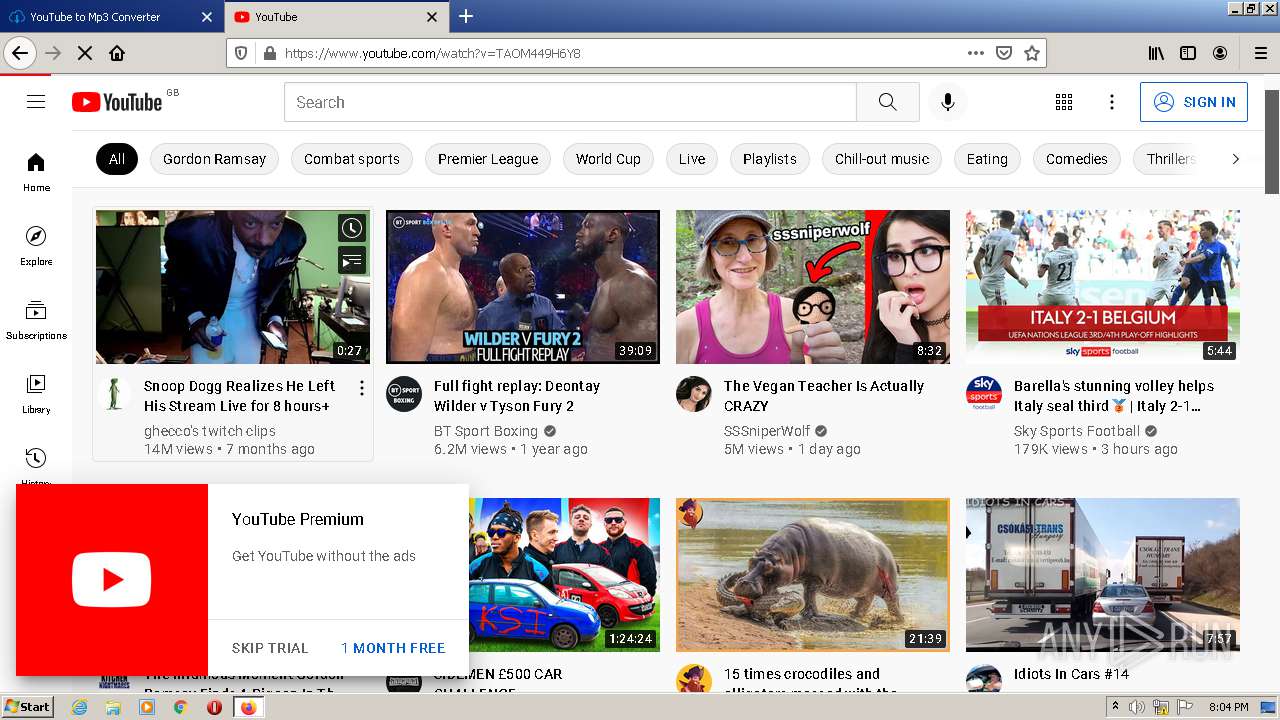Open the YouTube hamburger guide menu
Image resolution: width=1280 pixels, height=720 pixels.
click(x=36, y=102)
